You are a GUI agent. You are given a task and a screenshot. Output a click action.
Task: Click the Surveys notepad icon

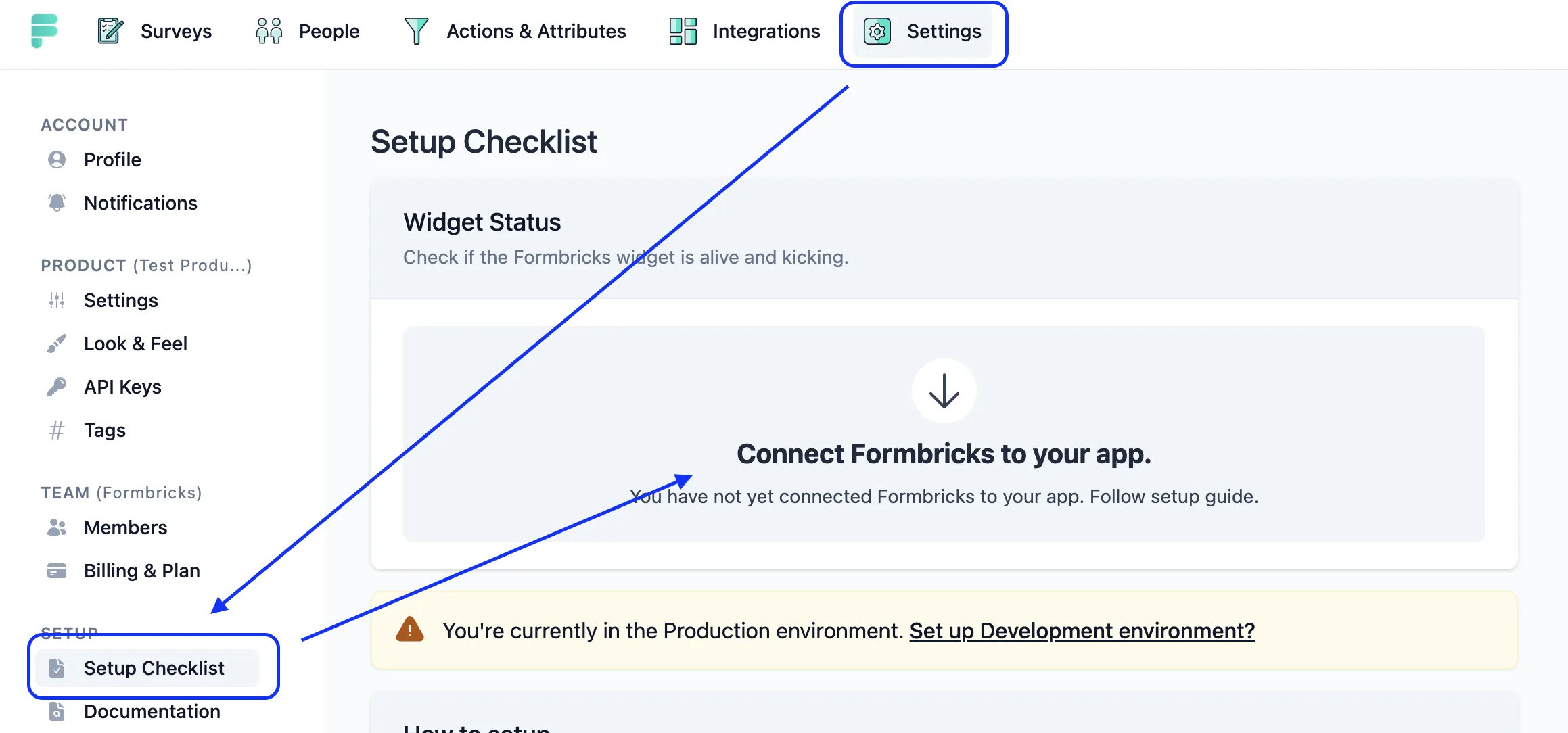(x=110, y=31)
